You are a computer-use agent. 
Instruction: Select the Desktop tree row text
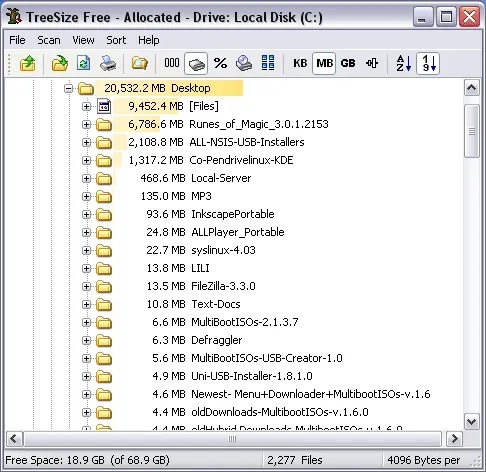[x=157, y=88]
